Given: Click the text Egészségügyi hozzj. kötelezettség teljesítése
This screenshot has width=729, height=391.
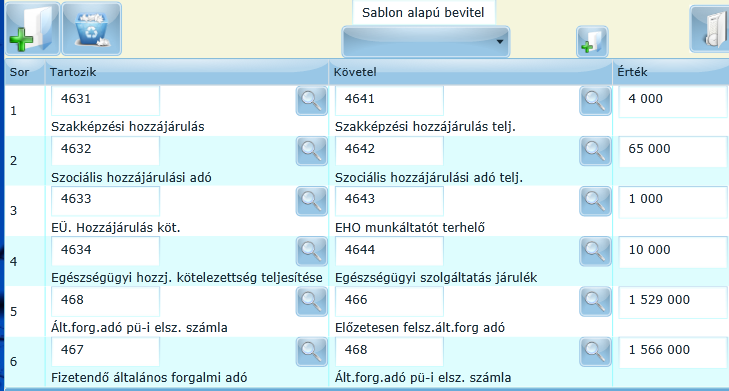Looking at the screenshot, I should click(x=187, y=278).
